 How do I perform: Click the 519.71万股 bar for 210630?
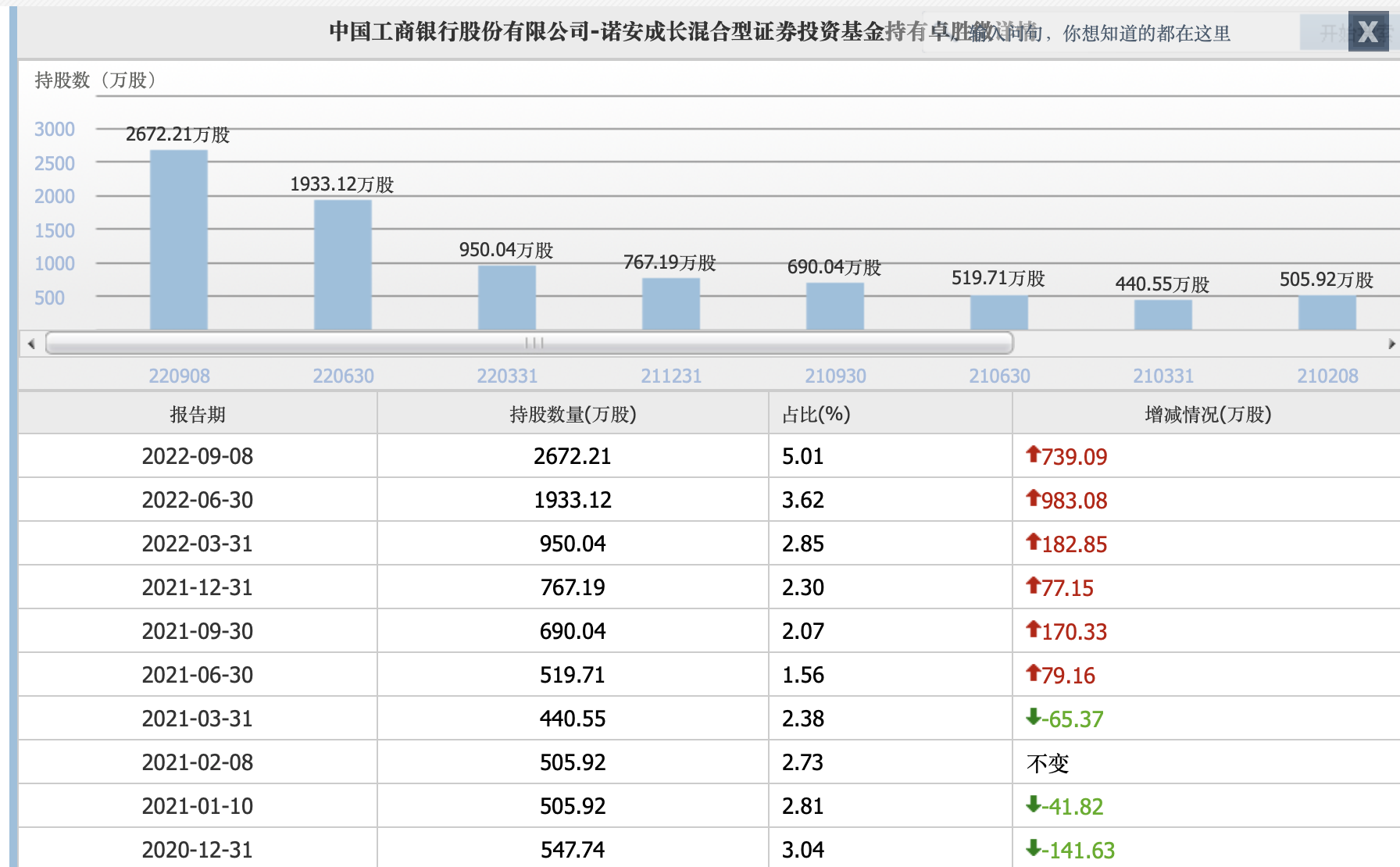click(x=999, y=312)
